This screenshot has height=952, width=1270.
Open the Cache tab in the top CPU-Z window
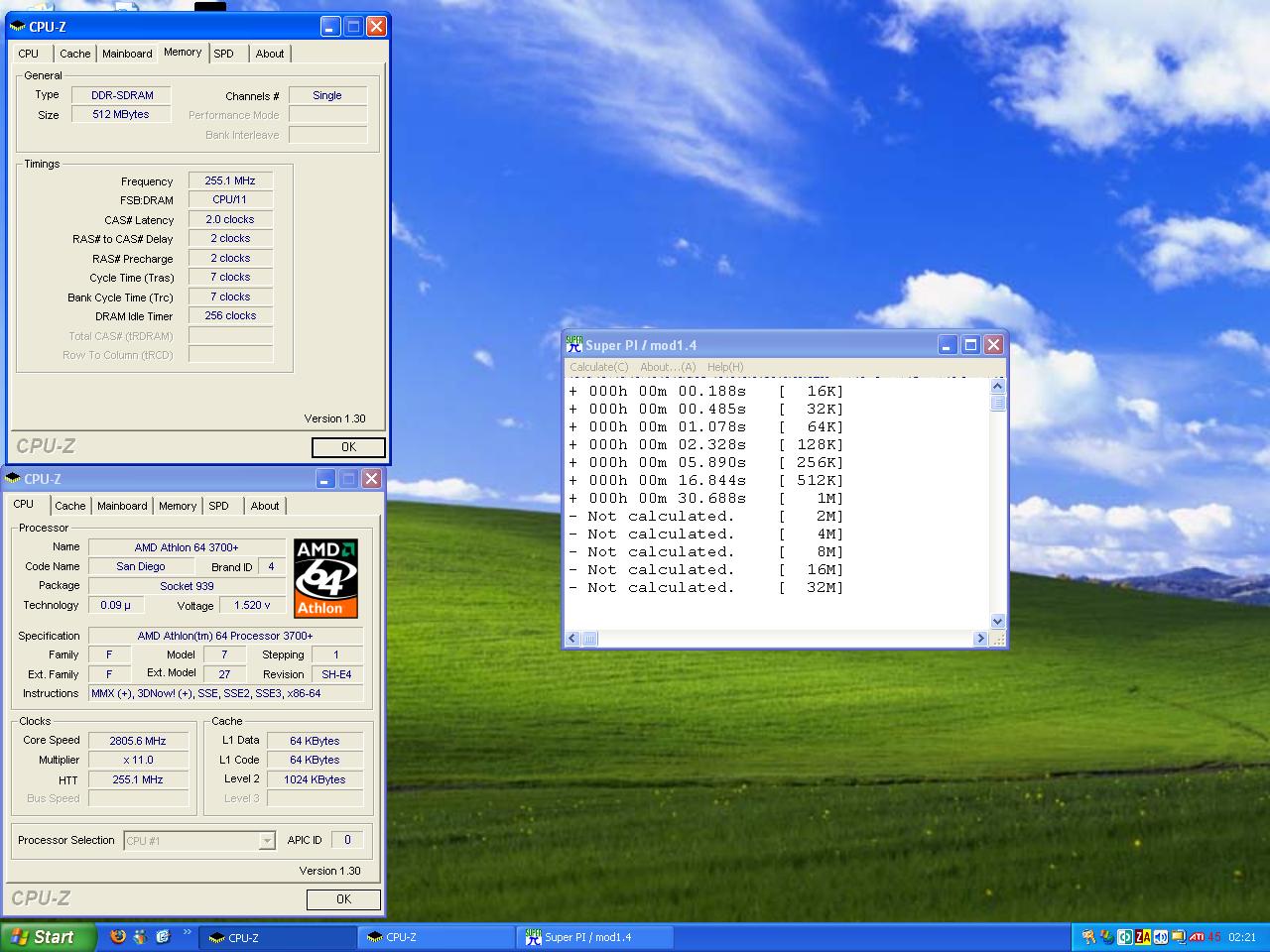74,54
